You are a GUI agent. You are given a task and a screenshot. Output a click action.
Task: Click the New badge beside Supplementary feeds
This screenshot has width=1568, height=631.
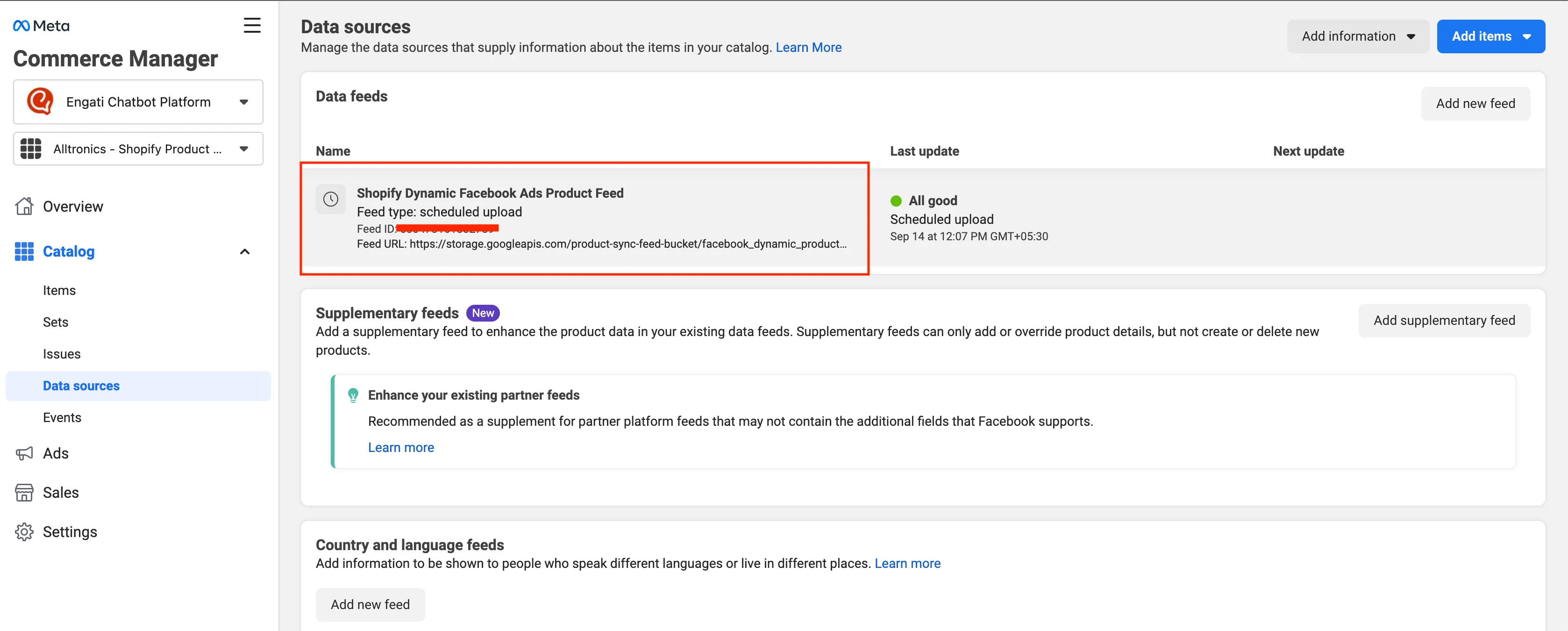pos(483,313)
